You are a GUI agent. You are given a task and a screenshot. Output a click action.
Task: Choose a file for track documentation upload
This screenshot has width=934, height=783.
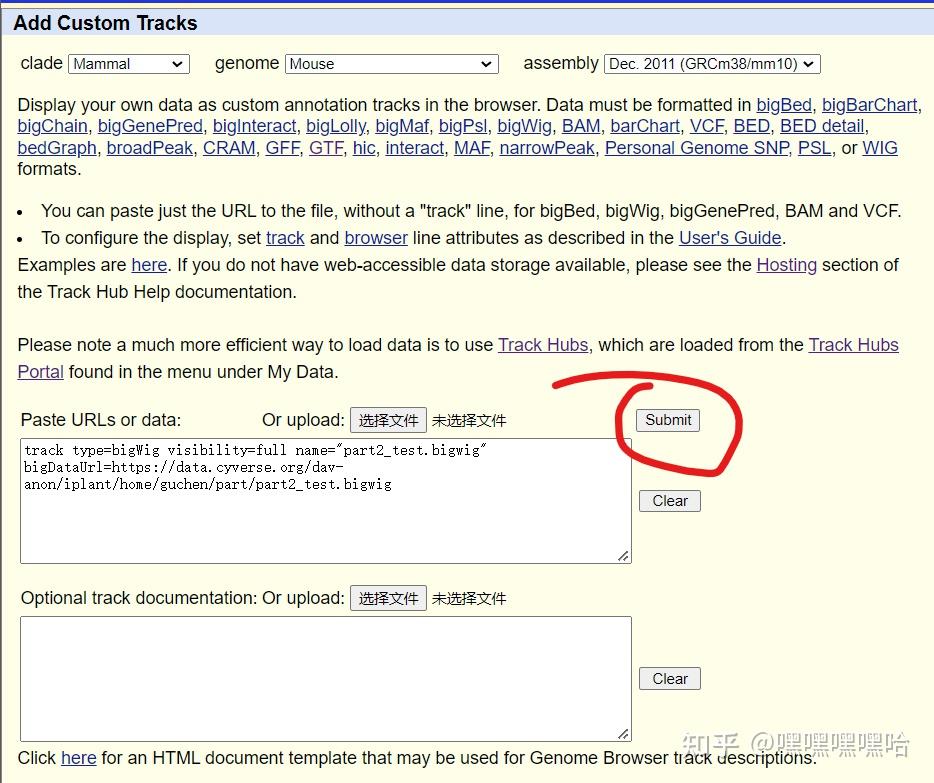click(x=388, y=598)
